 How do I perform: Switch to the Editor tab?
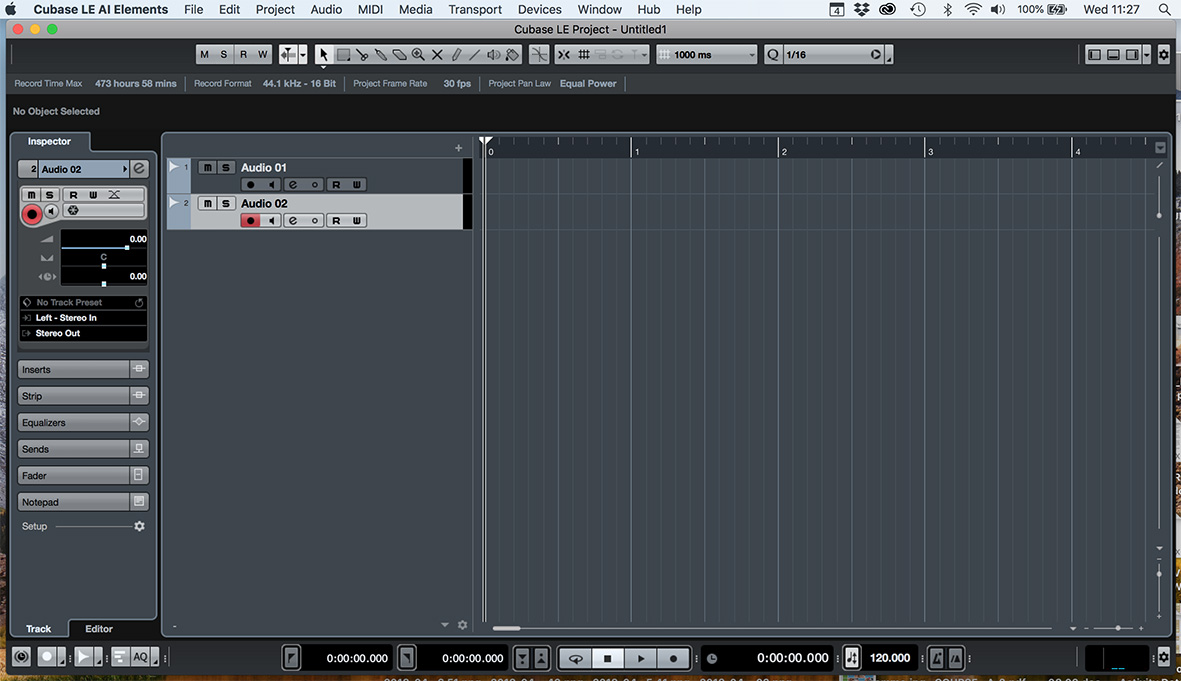(x=99, y=629)
